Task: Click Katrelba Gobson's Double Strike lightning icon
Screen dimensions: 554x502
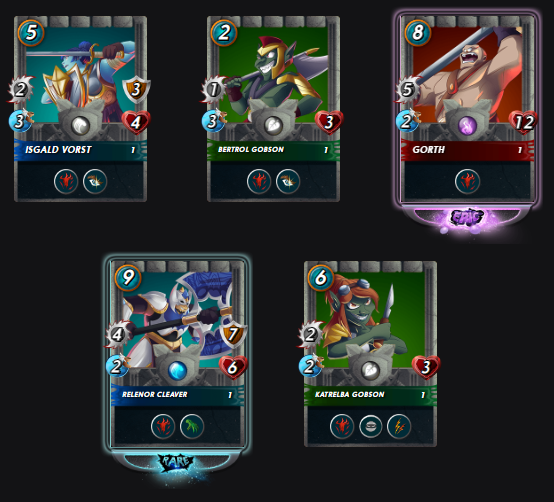Action: [x=399, y=426]
